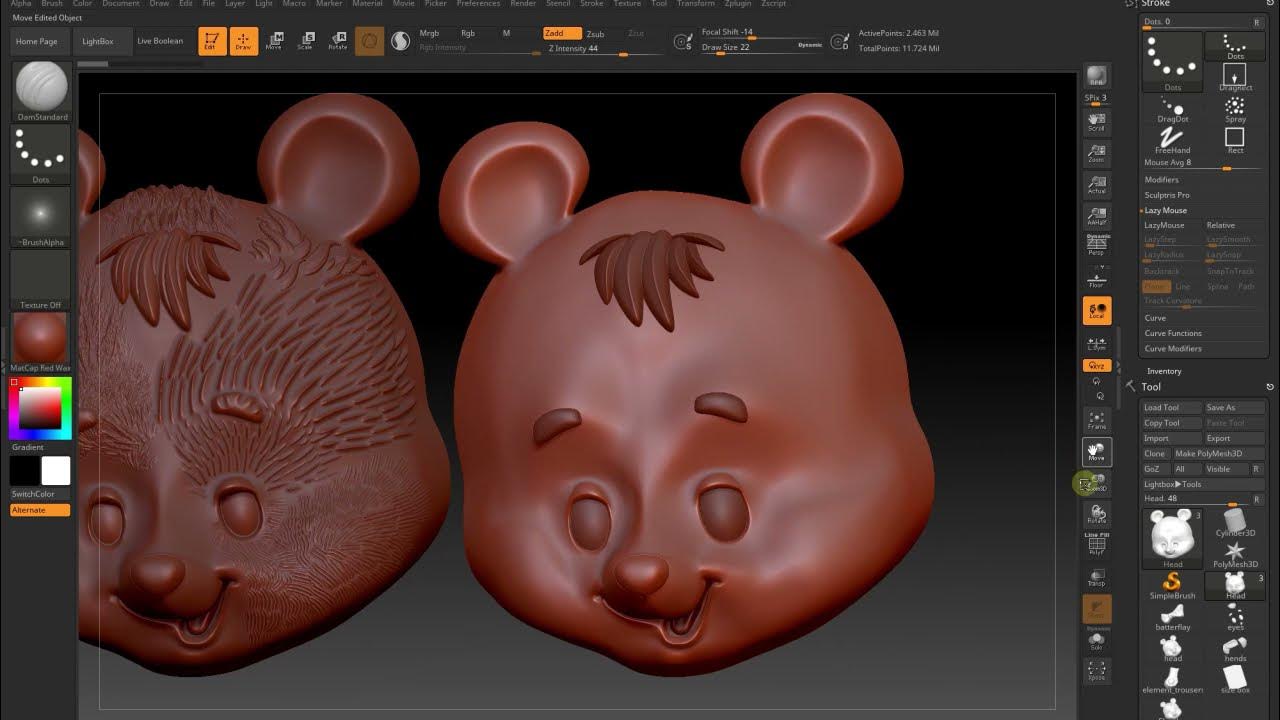Open the MatCap Red Wax material picker

coord(40,342)
